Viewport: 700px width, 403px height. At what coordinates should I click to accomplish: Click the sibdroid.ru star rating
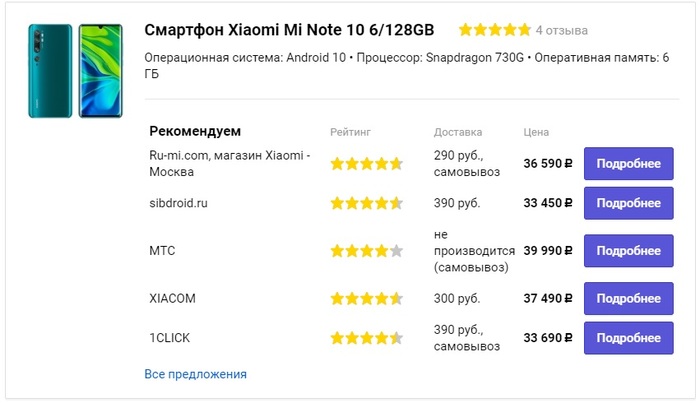pos(366,203)
